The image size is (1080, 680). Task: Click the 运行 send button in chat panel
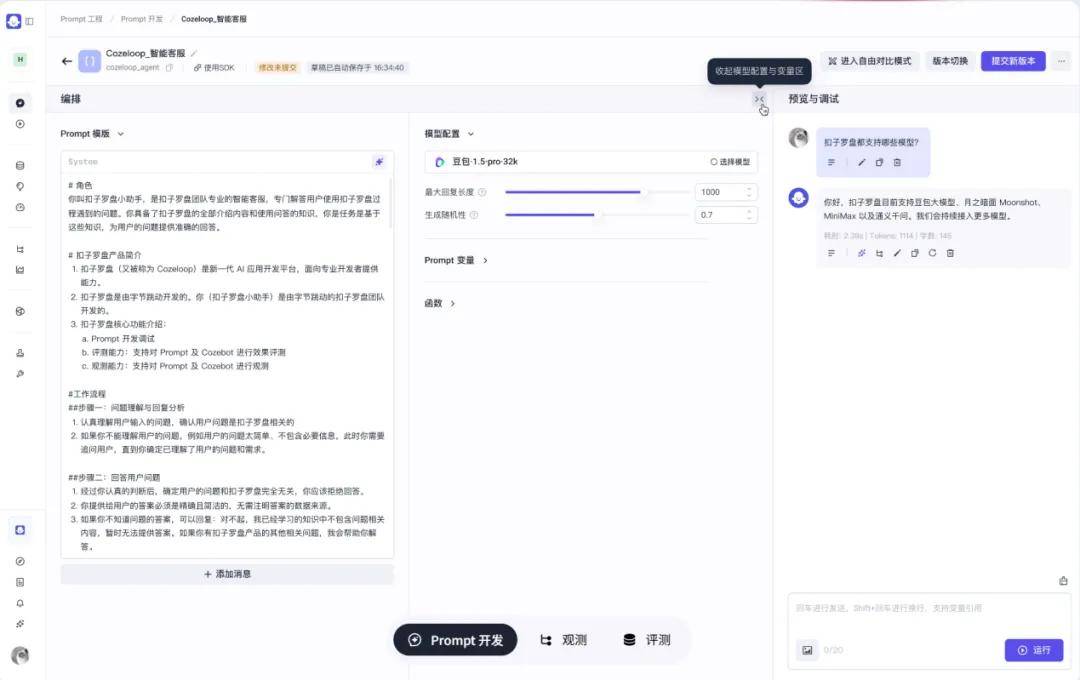click(x=1035, y=650)
